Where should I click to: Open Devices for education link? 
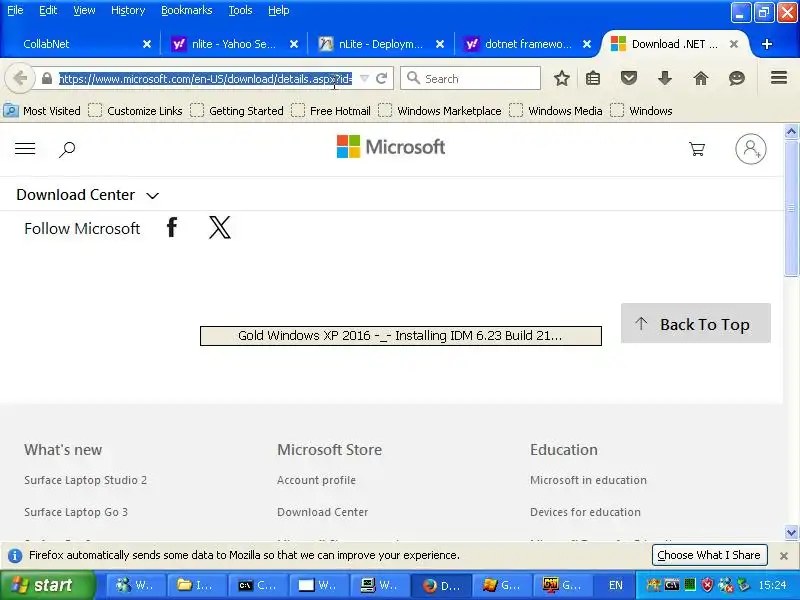[585, 512]
